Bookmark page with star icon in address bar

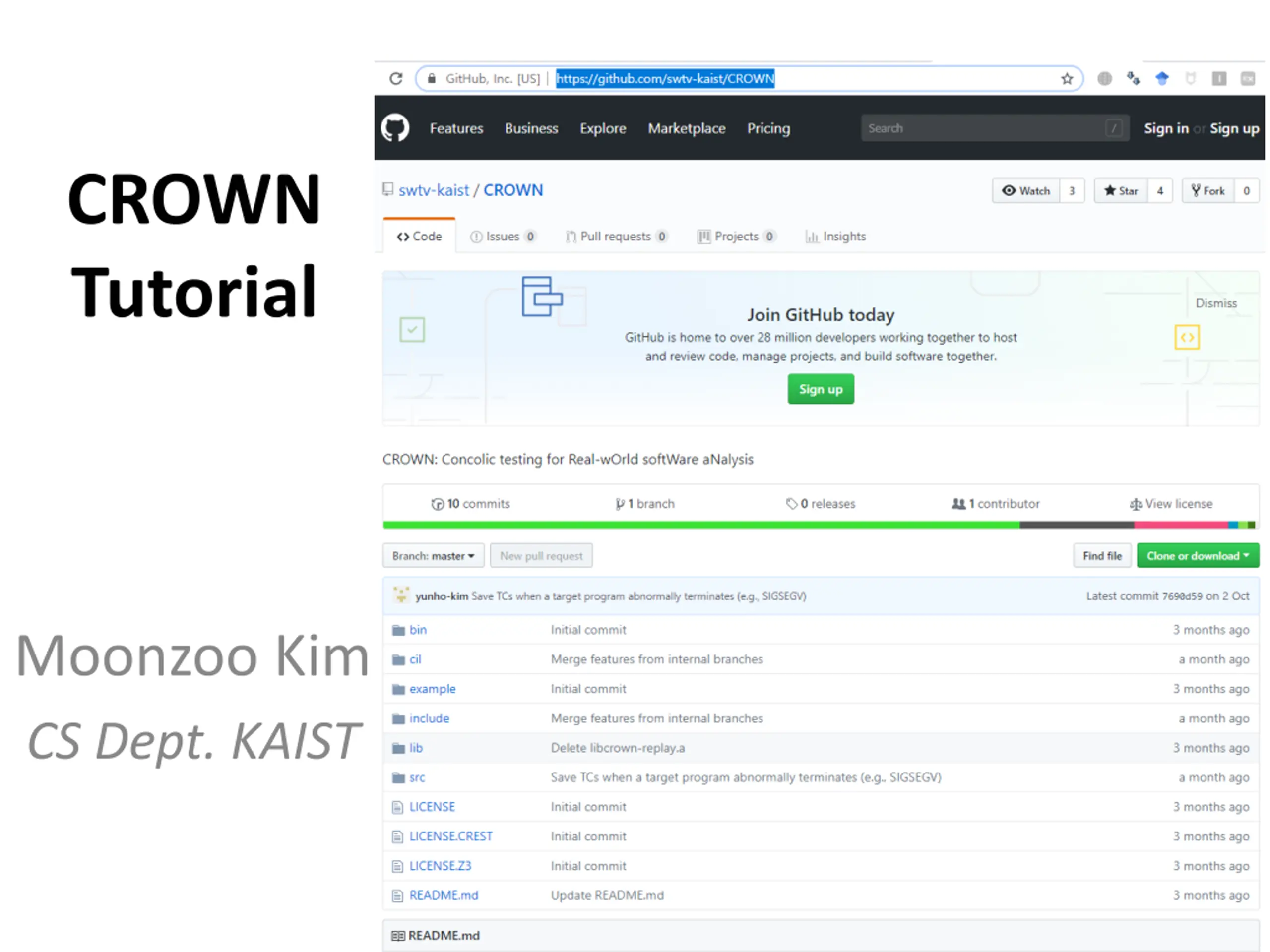(x=1067, y=79)
